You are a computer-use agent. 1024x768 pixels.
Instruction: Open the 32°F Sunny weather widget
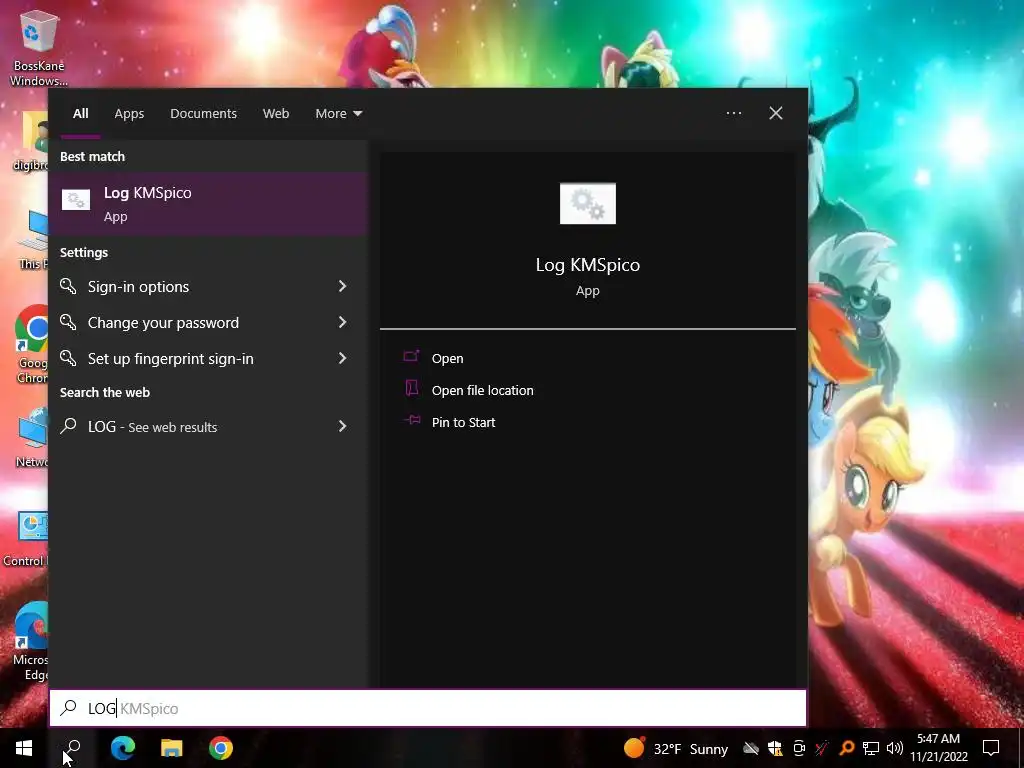[x=675, y=748]
